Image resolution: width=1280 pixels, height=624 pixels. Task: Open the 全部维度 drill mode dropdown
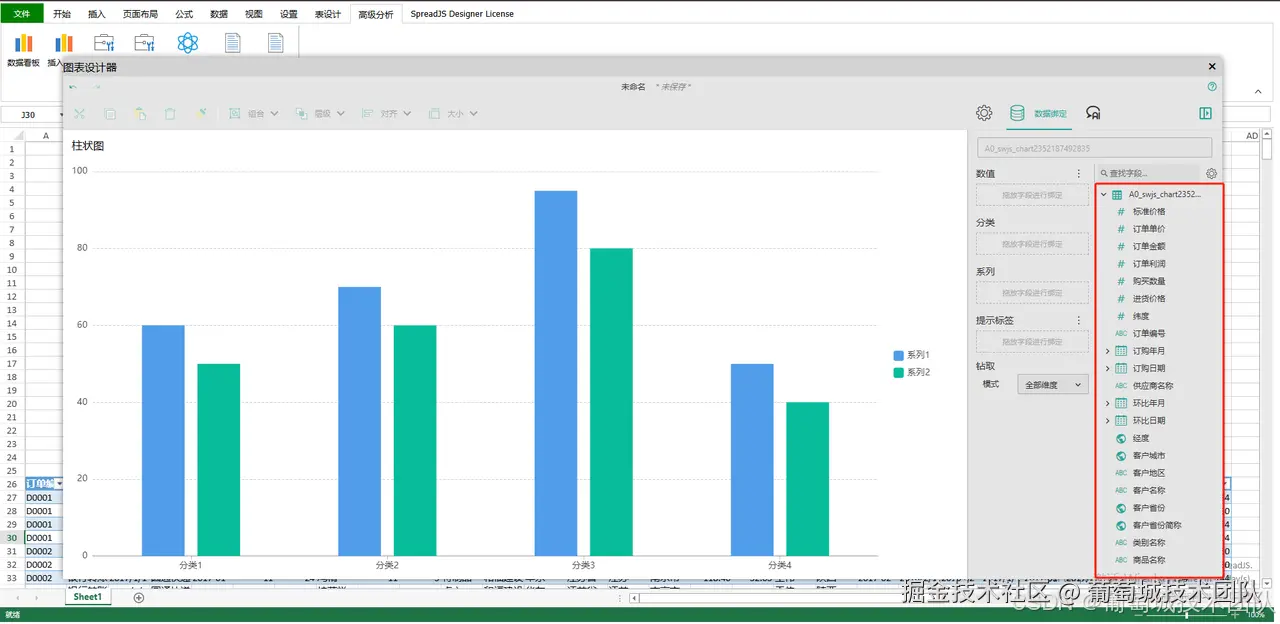[1052, 384]
